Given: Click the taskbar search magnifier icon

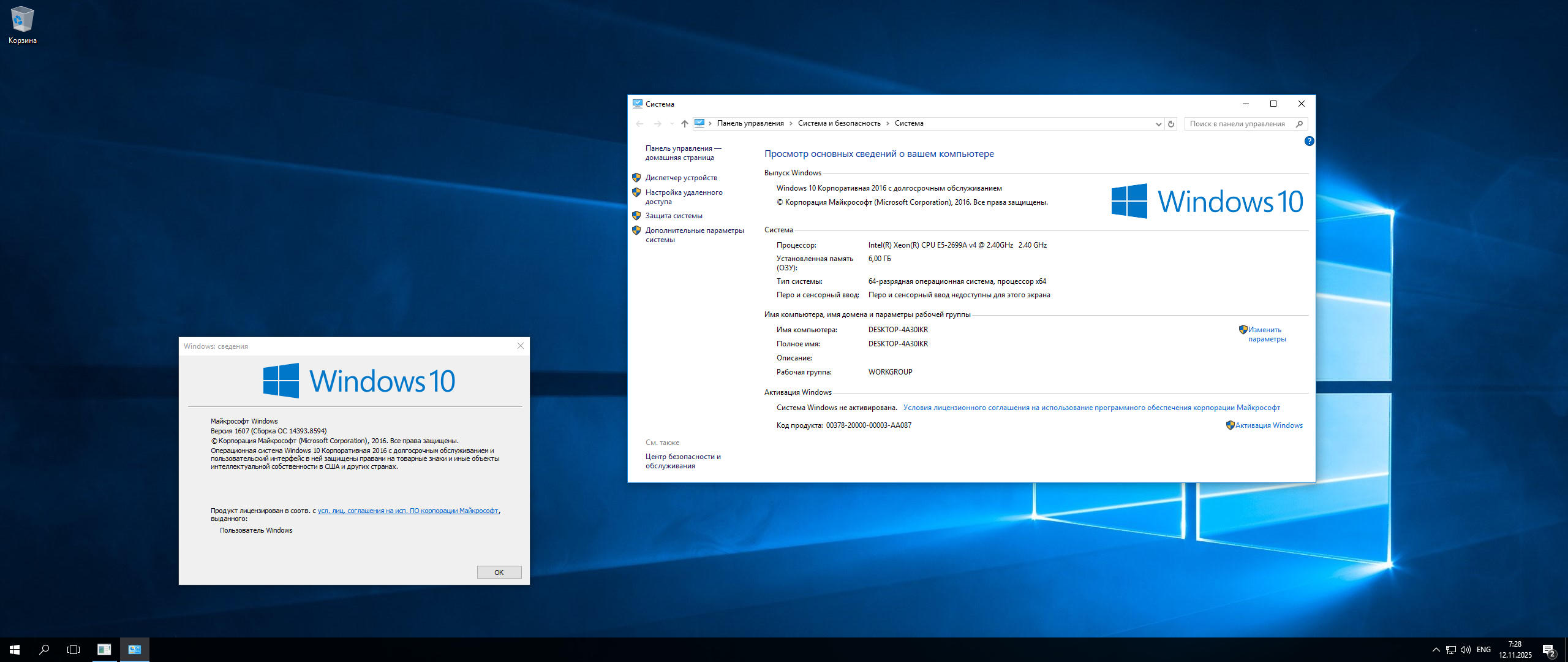Looking at the screenshot, I should tap(44, 650).
